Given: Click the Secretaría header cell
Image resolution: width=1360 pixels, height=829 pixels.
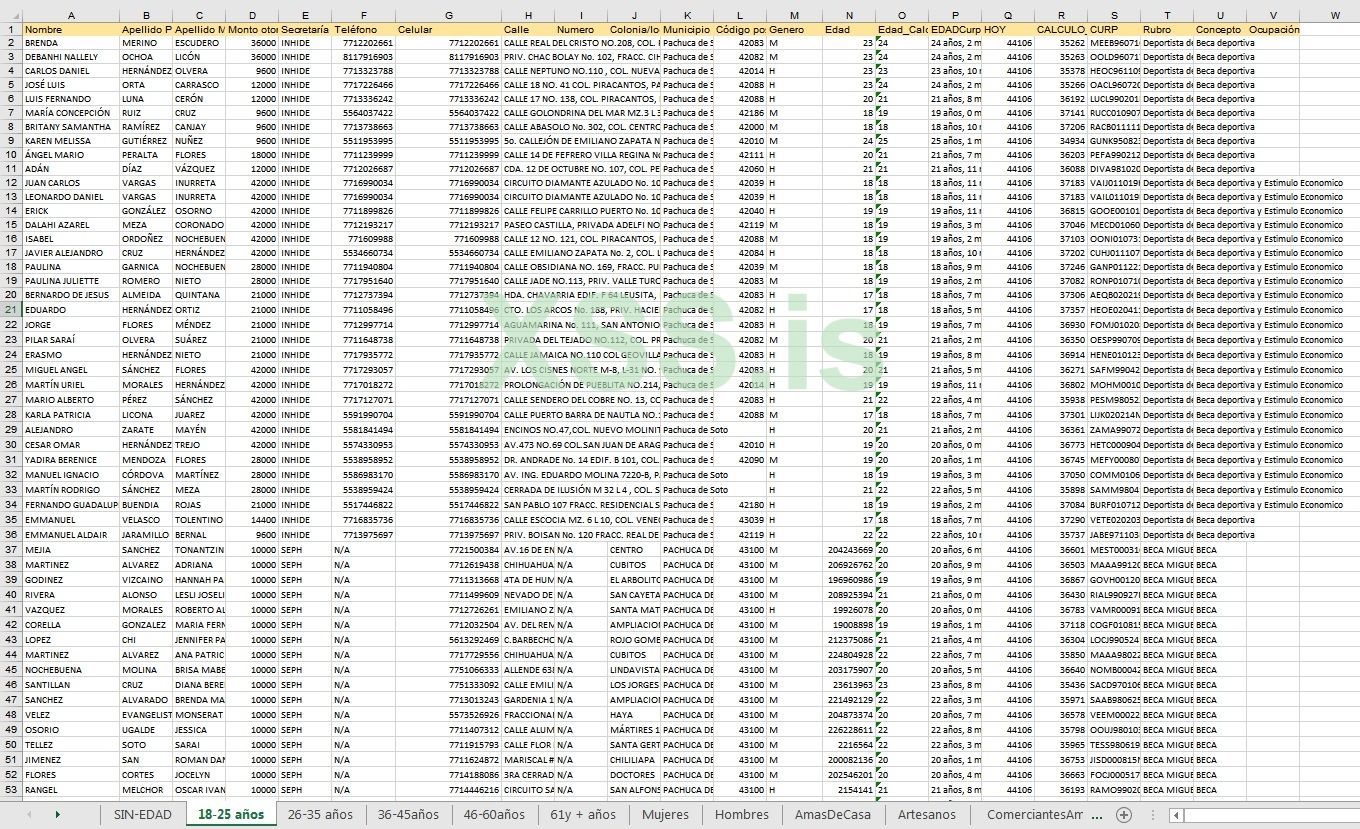Looking at the screenshot, I should coord(305,30).
